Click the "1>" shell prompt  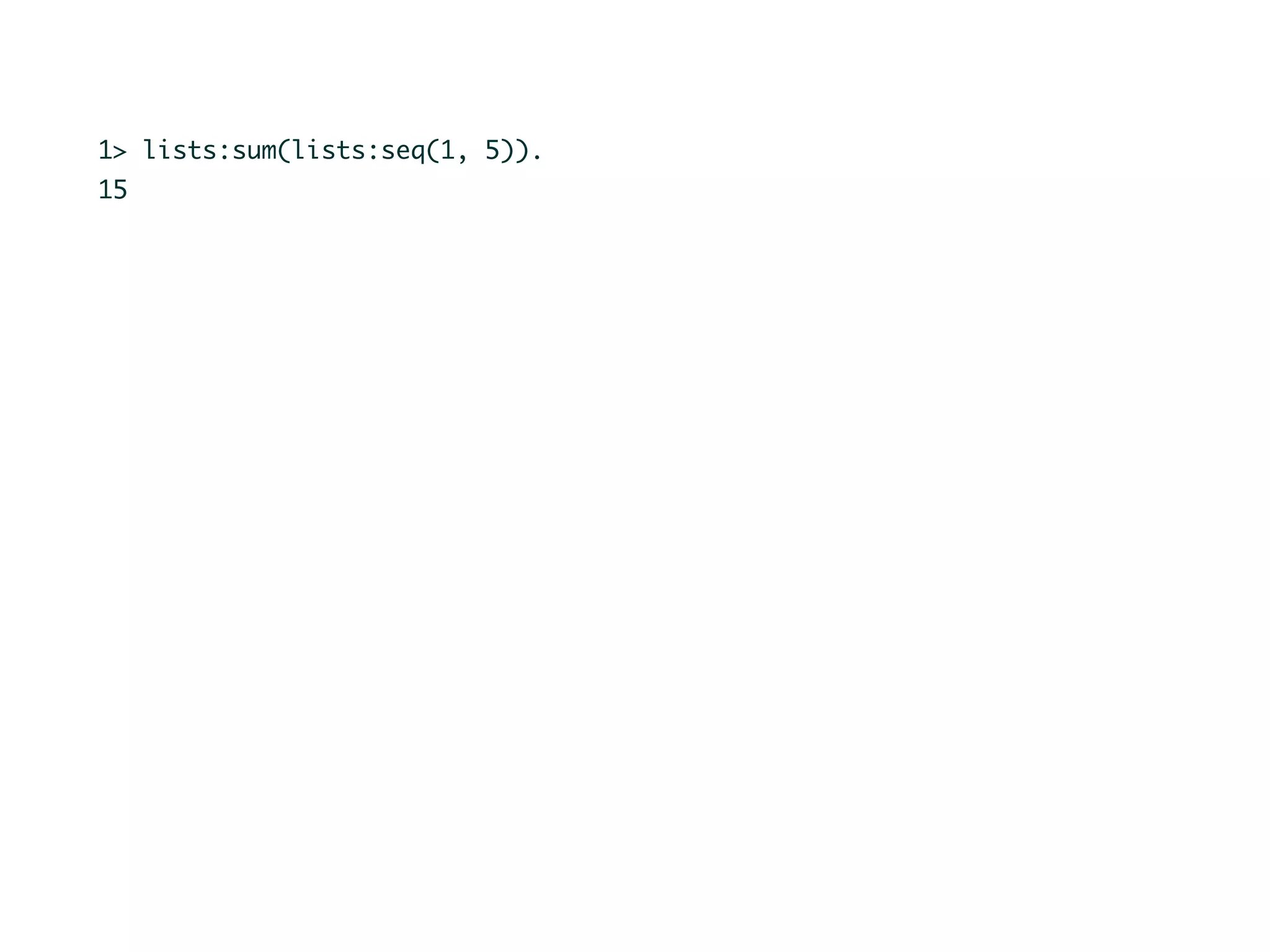point(113,151)
